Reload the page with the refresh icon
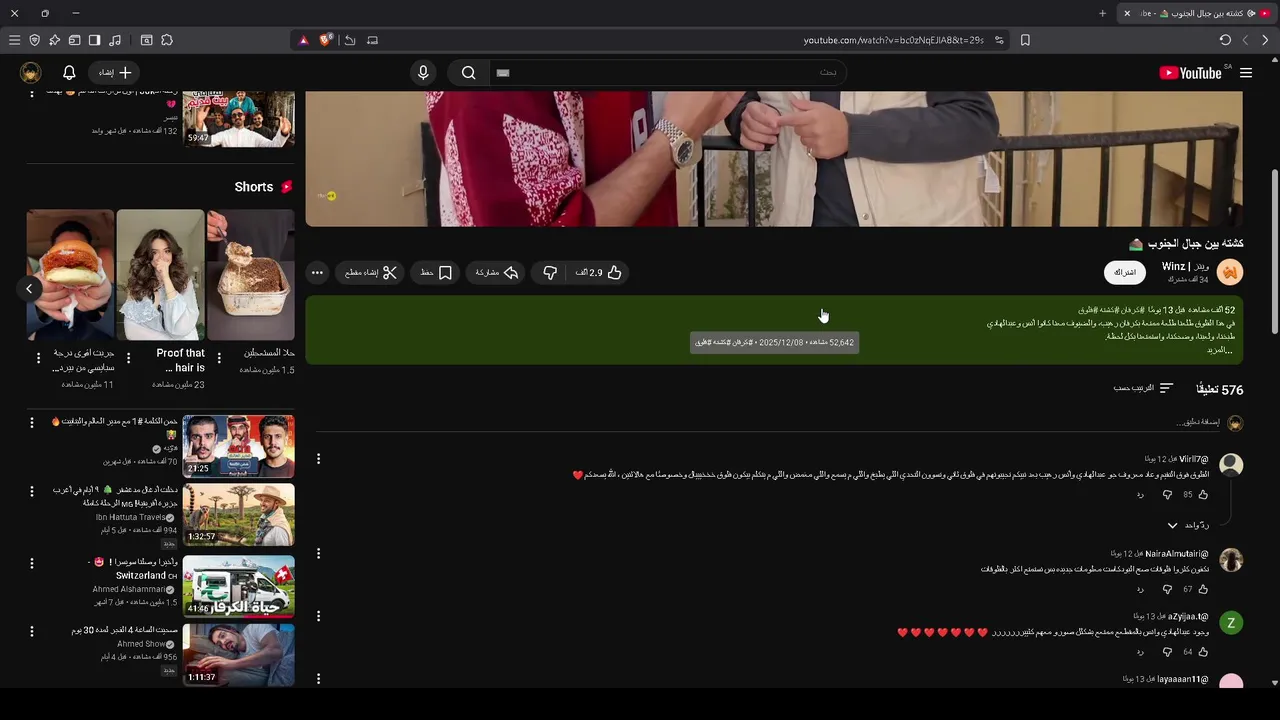This screenshot has height=720, width=1280. pyautogui.click(x=1225, y=40)
